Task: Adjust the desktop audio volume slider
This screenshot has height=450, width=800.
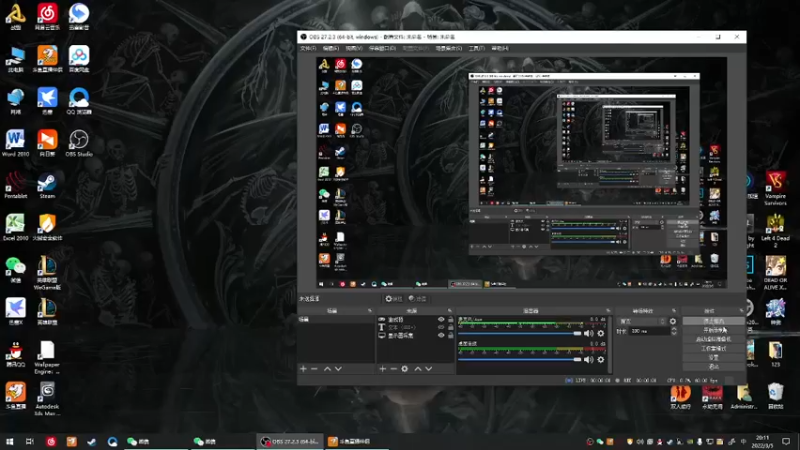Action: (x=519, y=359)
